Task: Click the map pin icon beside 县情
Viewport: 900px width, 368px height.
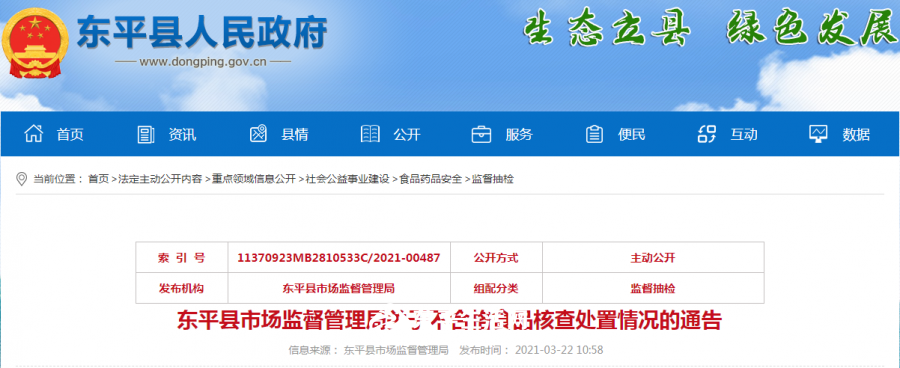Action: click(x=258, y=134)
